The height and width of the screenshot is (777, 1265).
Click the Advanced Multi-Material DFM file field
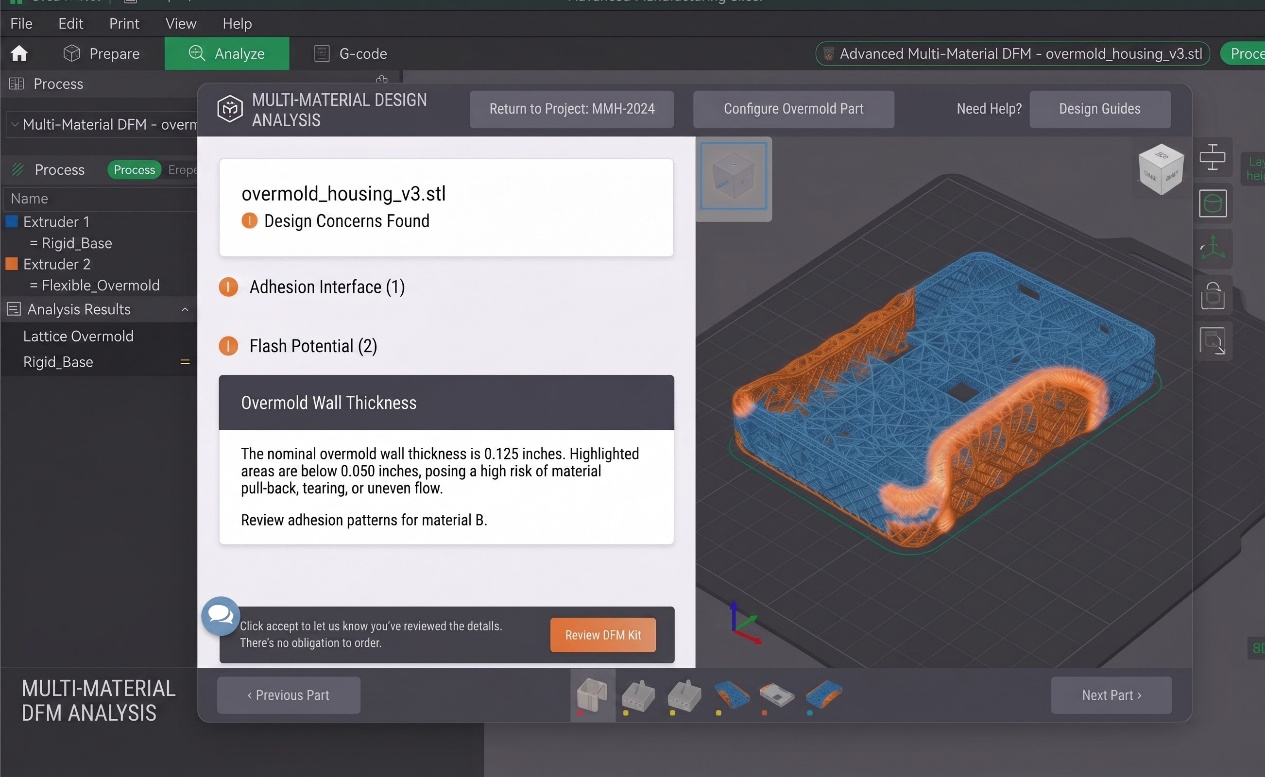(x=1014, y=54)
